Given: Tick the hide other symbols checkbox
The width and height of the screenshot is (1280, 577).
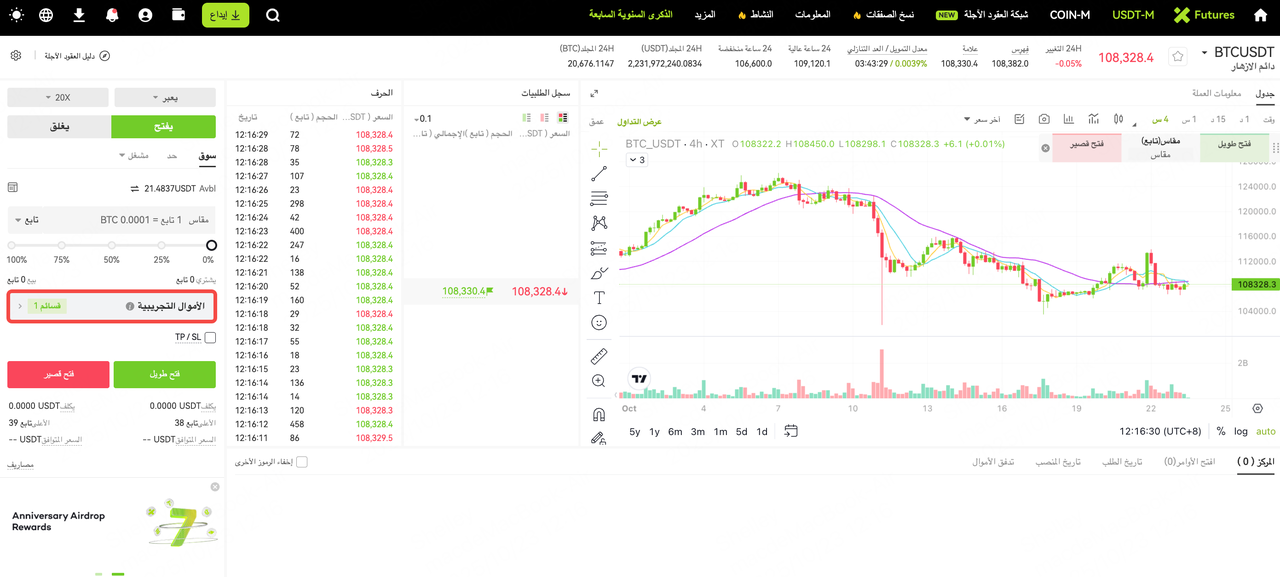Looking at the screenshot, I should pyautogui.click(x=302, y=462).
